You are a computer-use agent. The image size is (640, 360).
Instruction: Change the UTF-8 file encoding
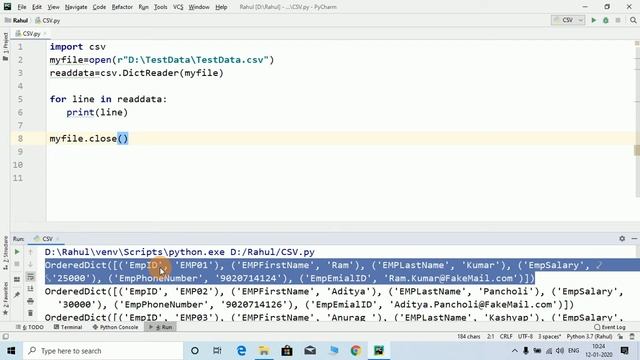[525, 337]
